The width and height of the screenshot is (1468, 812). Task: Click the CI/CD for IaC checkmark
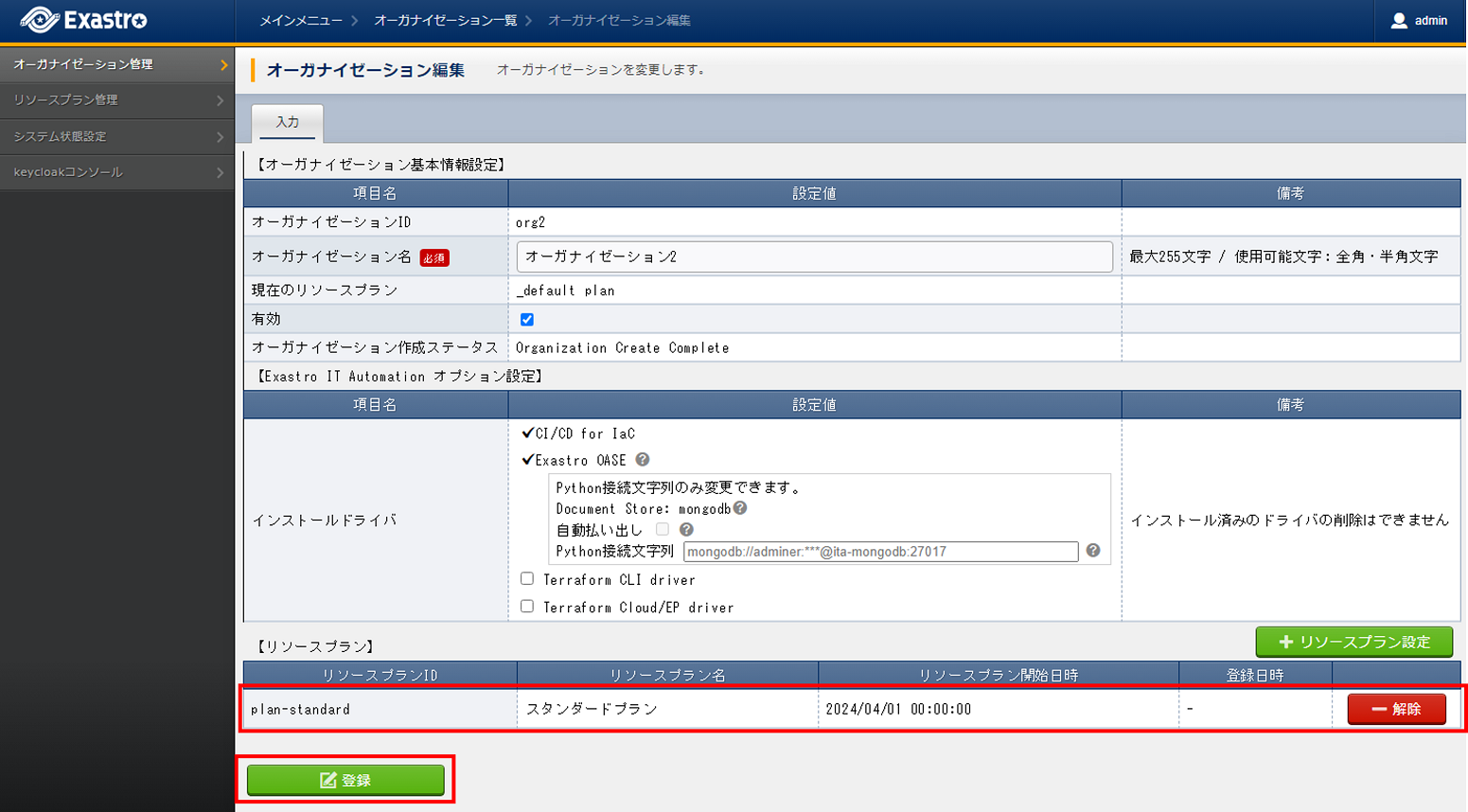coord(528,432)
